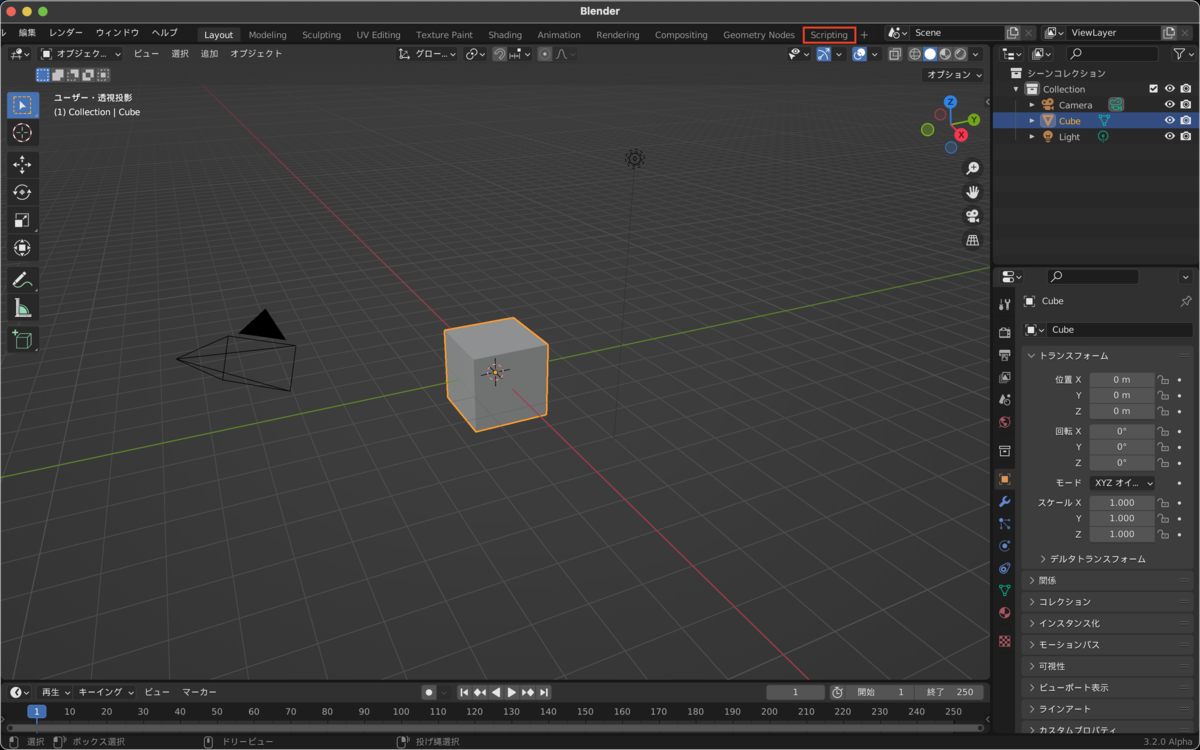Open the オブジェクト menu in viewport header
Viewport: 1200px width, 750px height.
coord(257,54)
